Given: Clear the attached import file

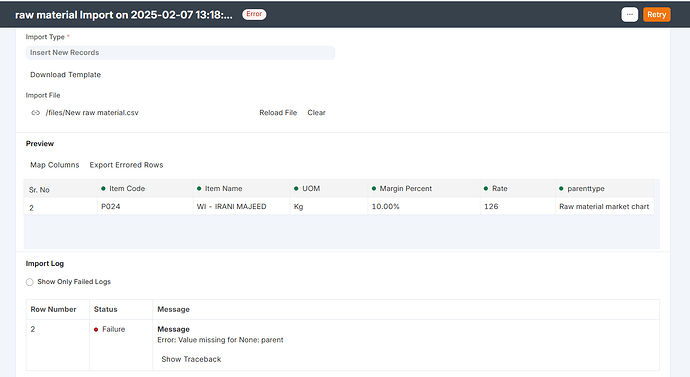Looking at the screenshot, I should [x=316, y=113].
